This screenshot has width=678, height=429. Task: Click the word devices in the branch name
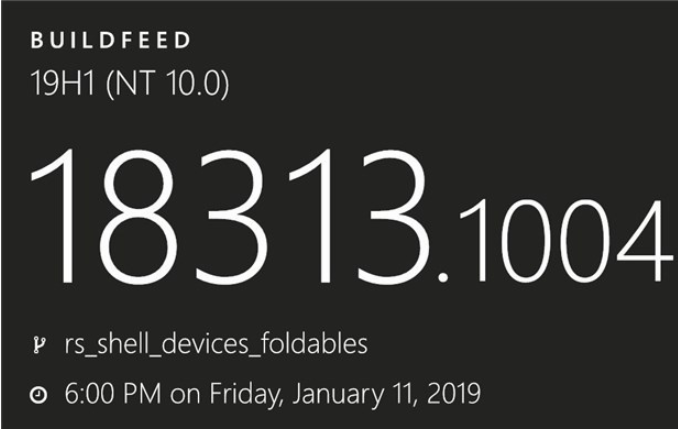(x=198, y=345)
